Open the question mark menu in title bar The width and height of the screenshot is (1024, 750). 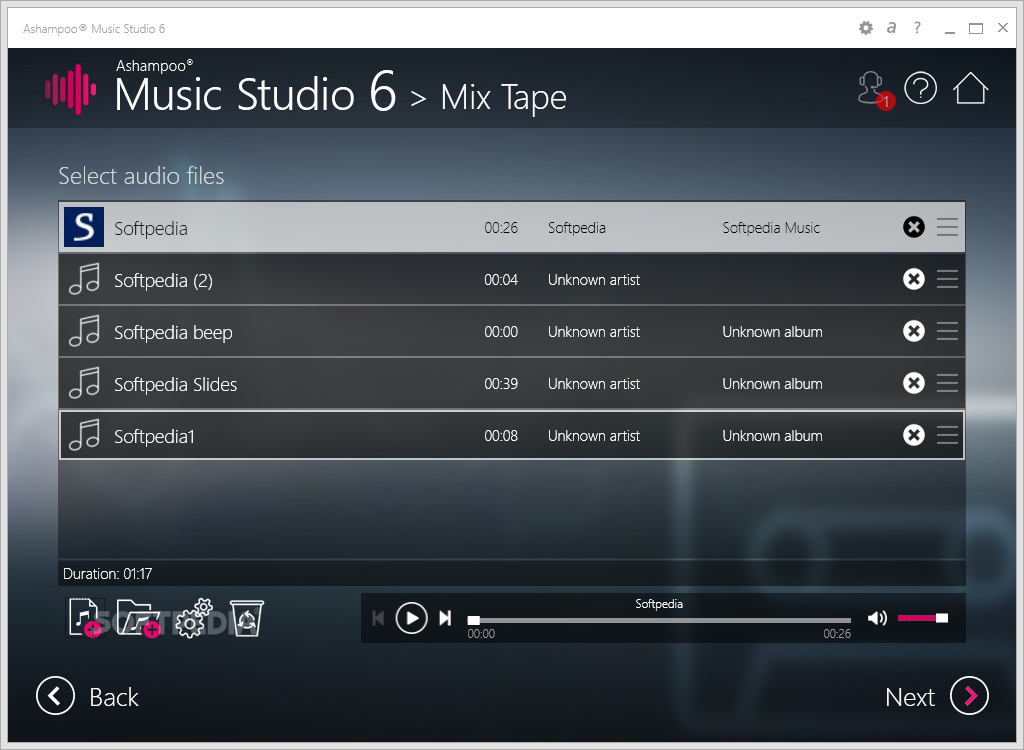(x=918, y=27)
